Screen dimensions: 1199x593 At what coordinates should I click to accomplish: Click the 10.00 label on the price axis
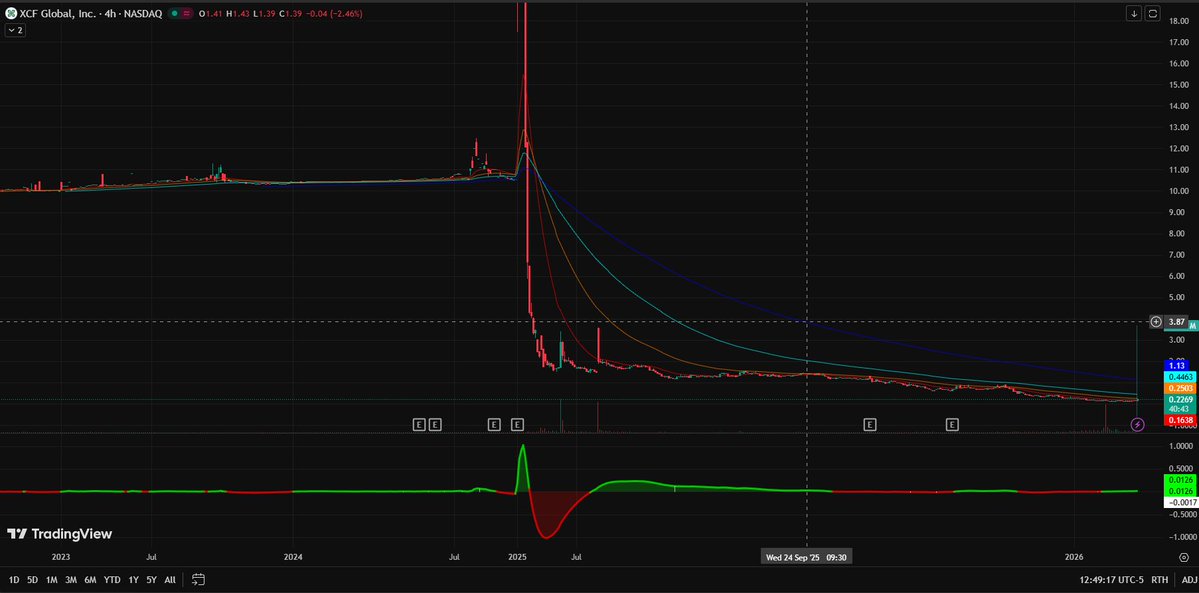1181,191
